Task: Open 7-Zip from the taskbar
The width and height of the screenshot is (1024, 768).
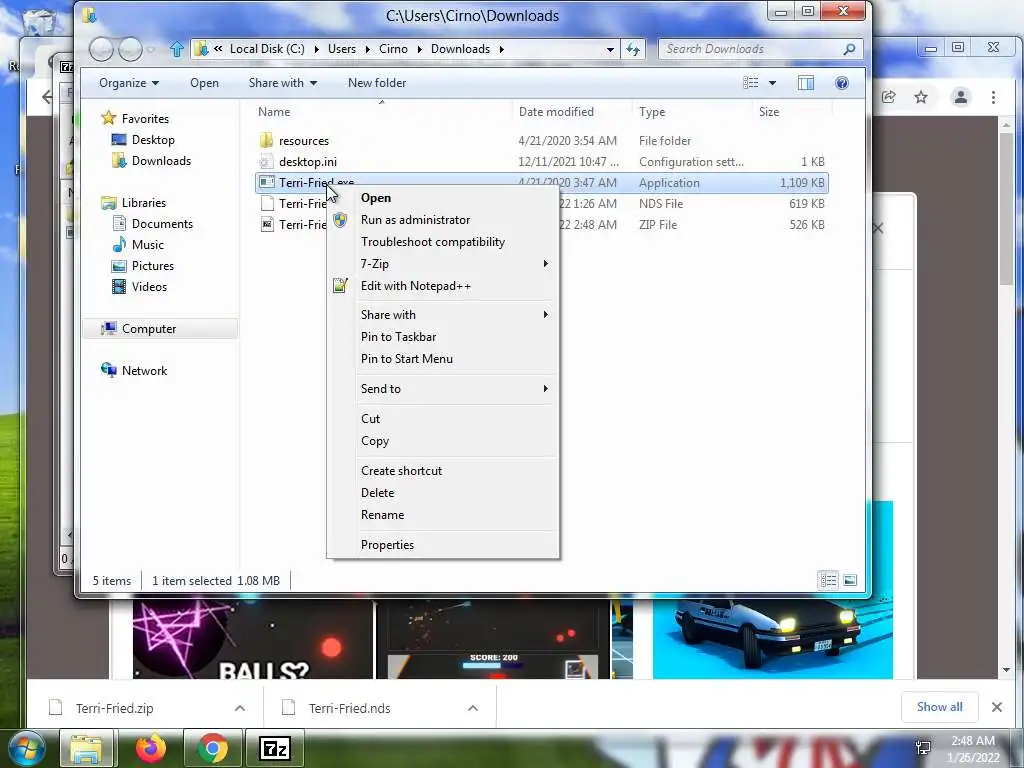Action: click(x=274, y=749)
